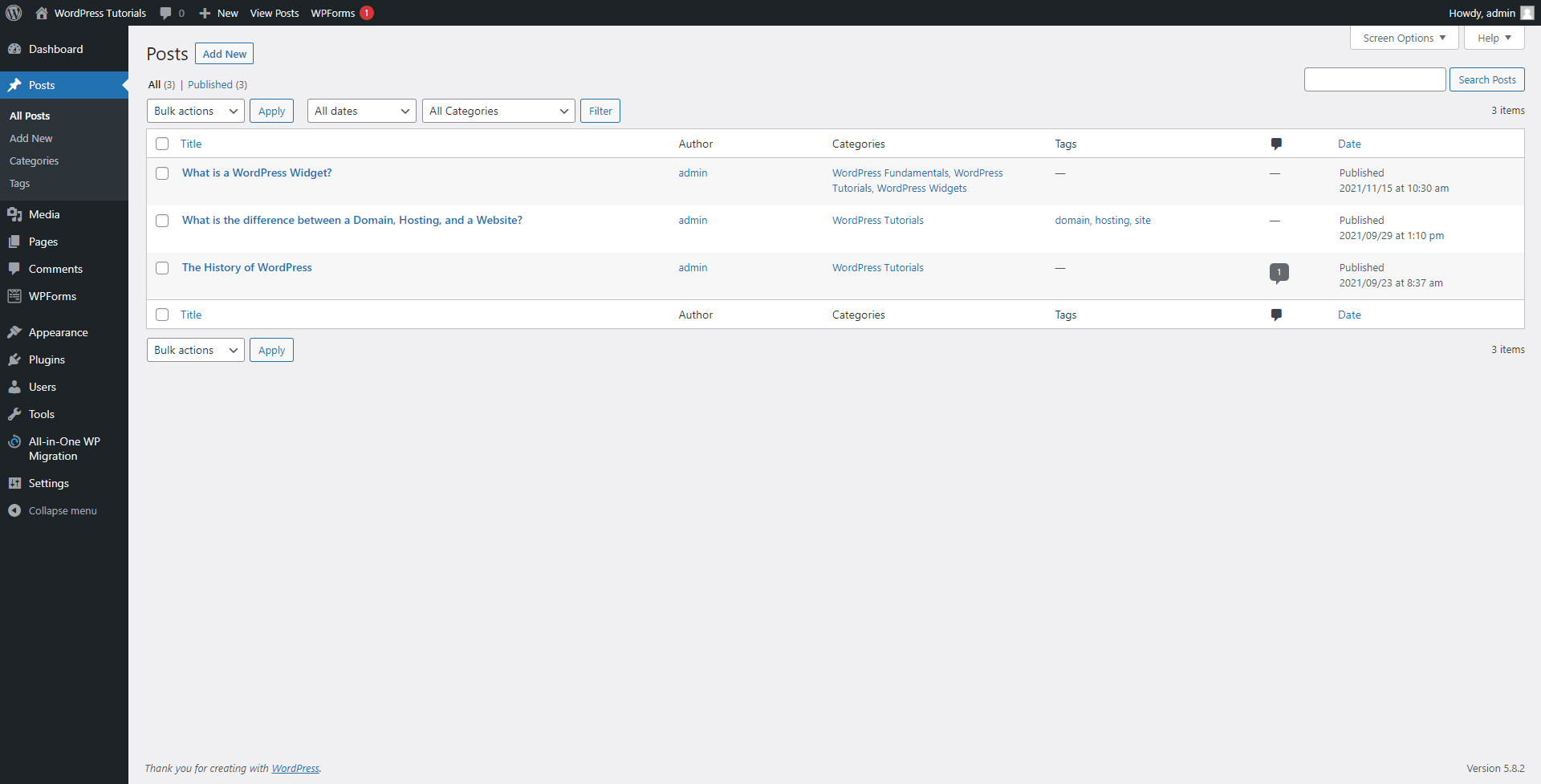Click the WordPress Widgets category link

point(922,188)
